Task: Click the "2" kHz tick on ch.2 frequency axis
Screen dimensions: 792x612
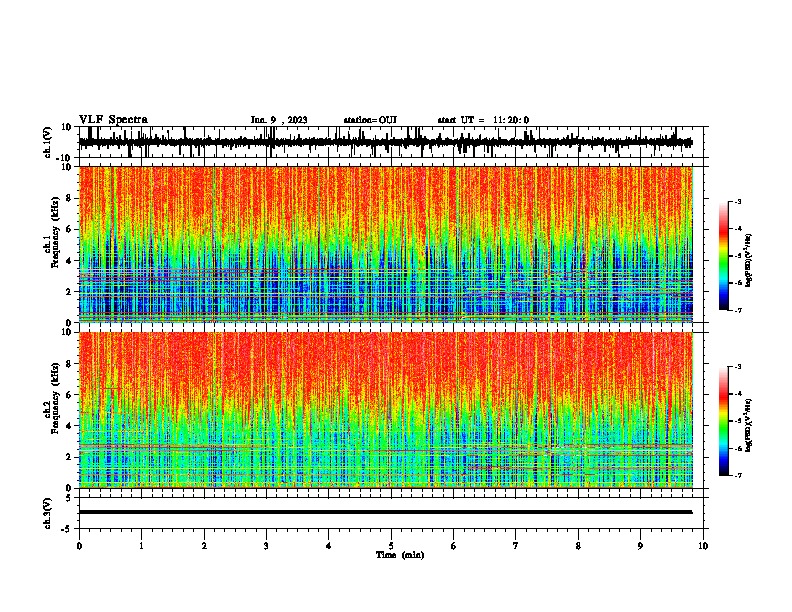Action: tap(69, 457)
